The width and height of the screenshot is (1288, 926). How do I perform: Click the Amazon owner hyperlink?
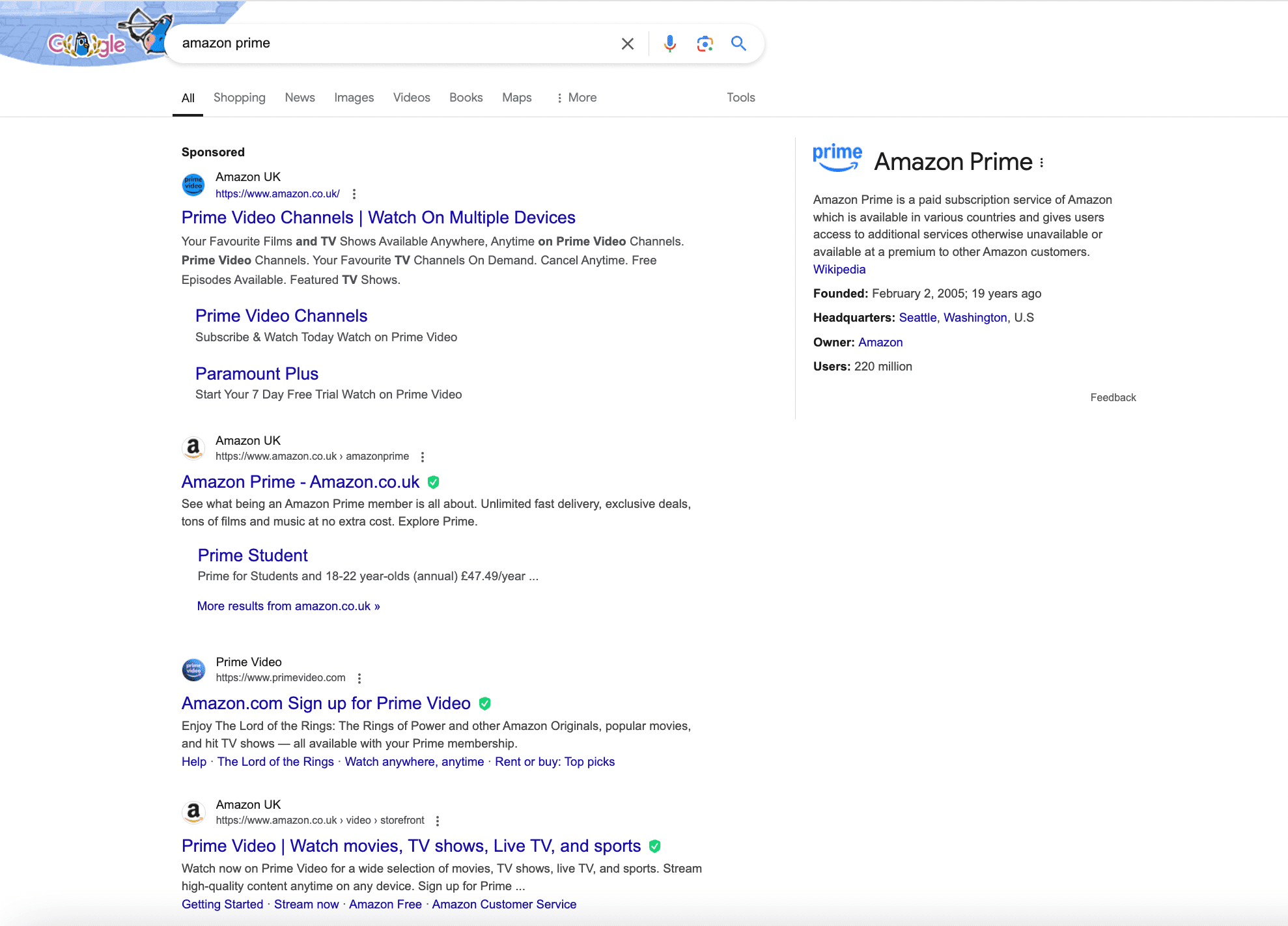(x=879, y=342)
